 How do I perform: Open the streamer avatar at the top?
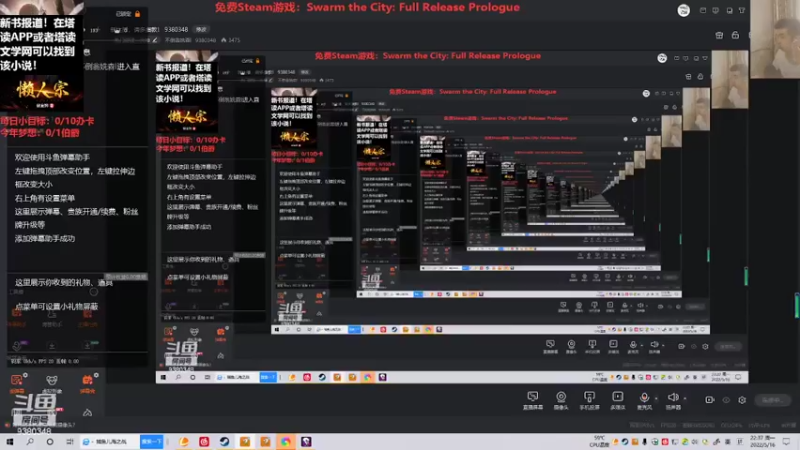click(x=684, y=10)
